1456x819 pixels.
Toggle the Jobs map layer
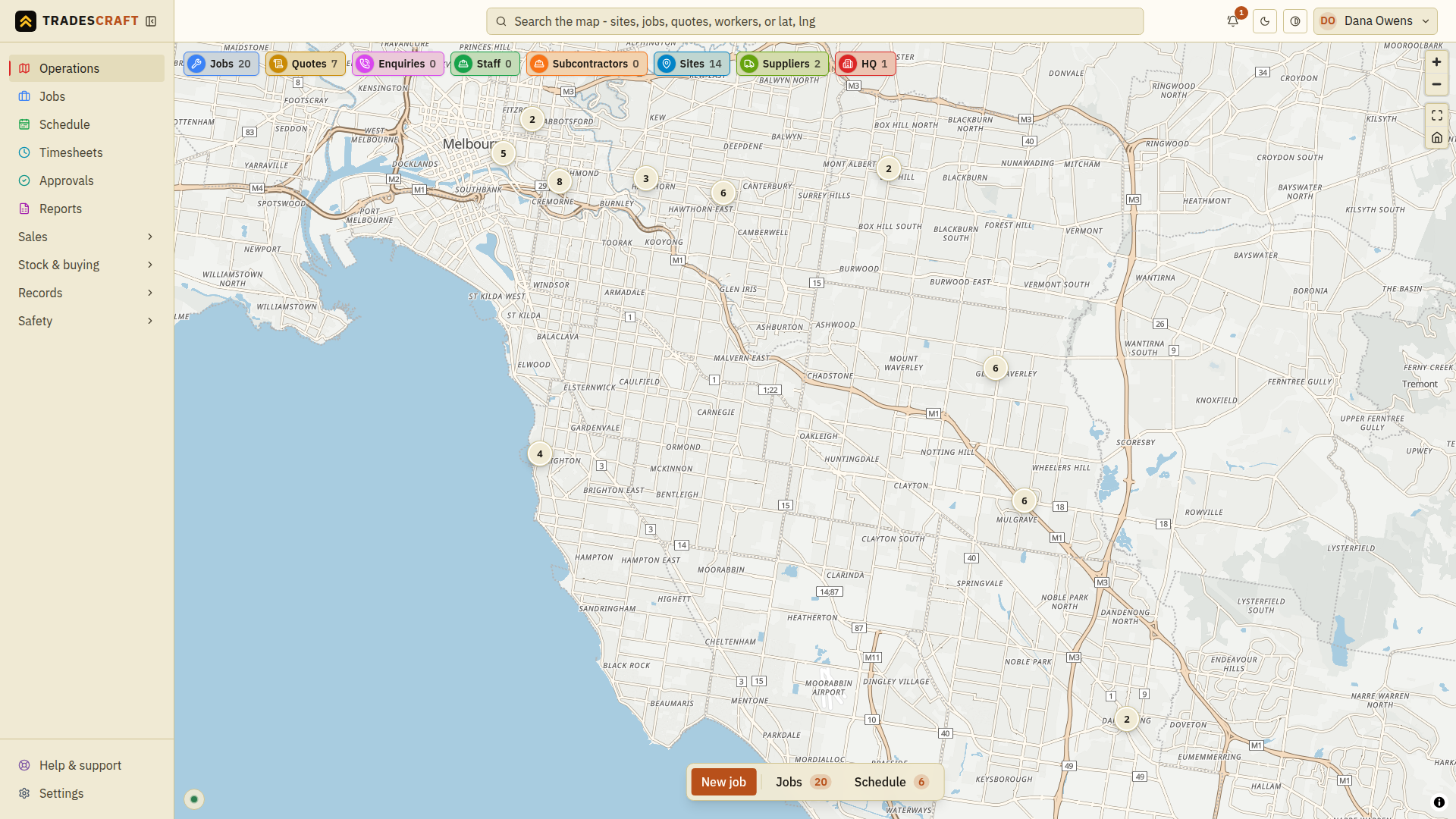221,64
